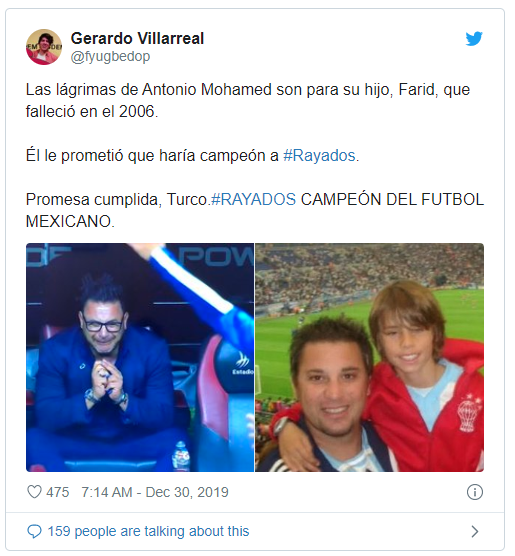
Task: Open the @fyugbedop handle
Action: pyautogui.click(x=110, y=57)
